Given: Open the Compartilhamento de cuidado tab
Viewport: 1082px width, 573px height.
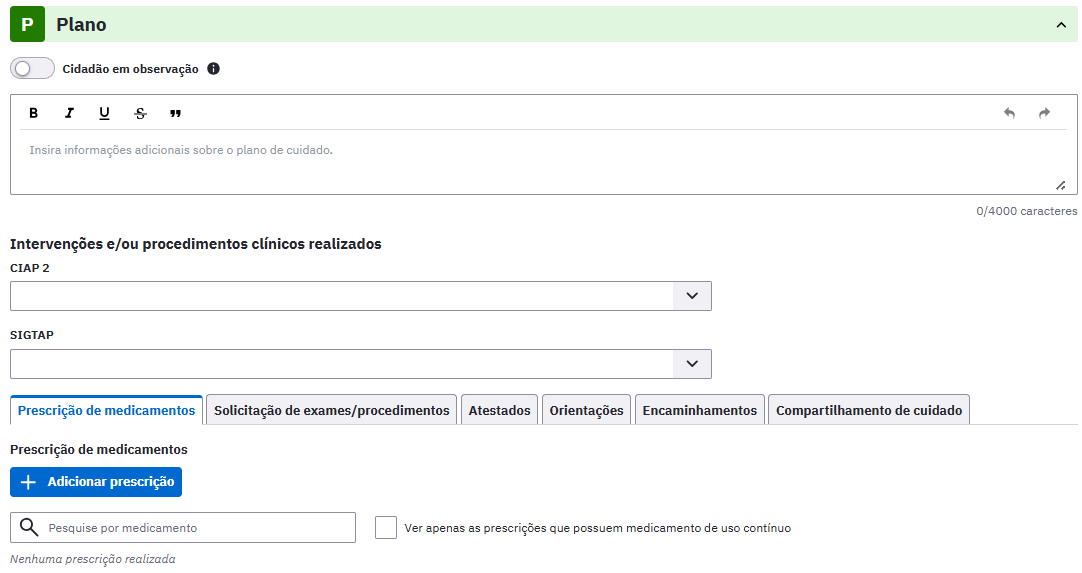Looking at the screenshot, I should click(x=869, y=410).
